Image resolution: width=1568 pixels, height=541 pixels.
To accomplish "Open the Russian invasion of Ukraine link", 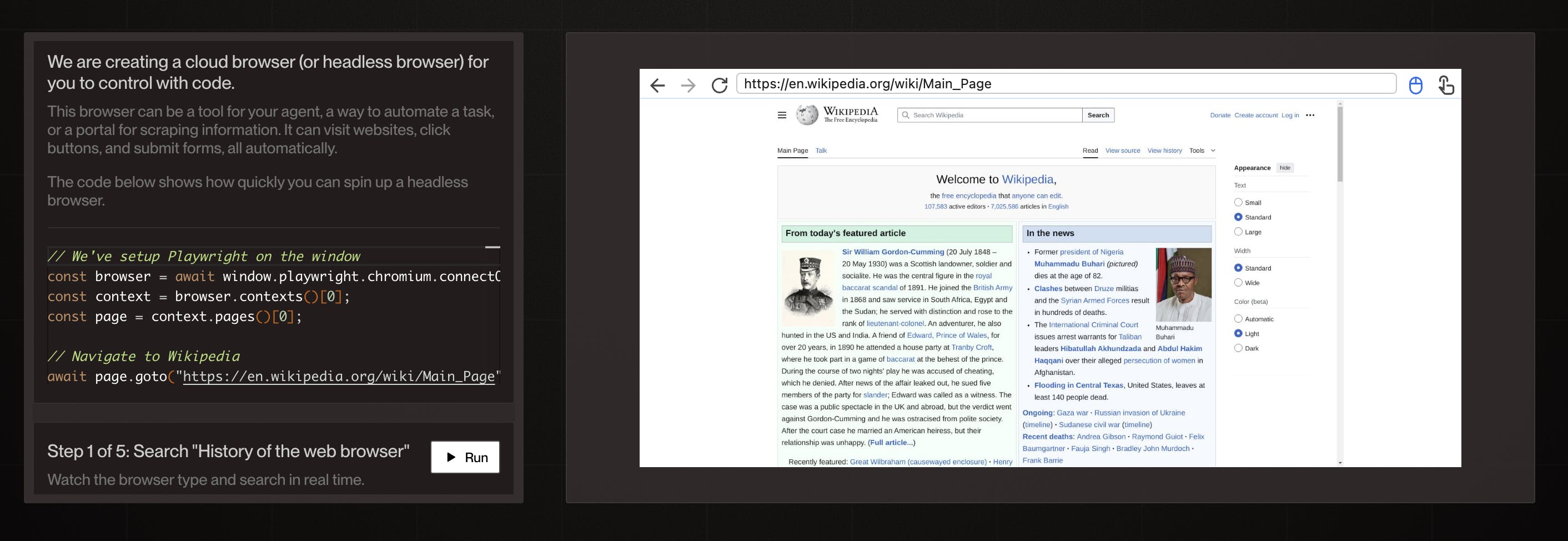I will coord(1139,413).
